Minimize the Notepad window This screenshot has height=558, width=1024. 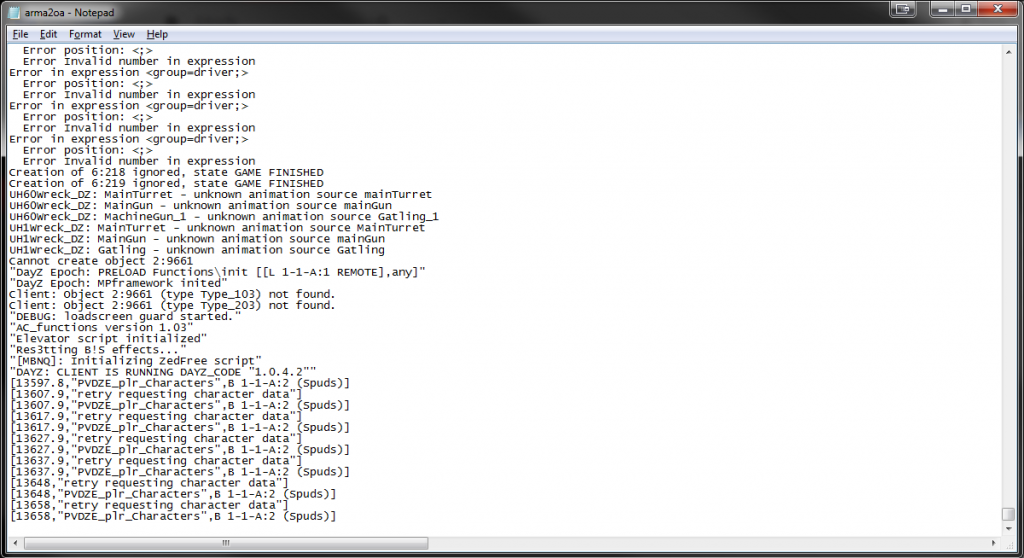click(942, 9)
